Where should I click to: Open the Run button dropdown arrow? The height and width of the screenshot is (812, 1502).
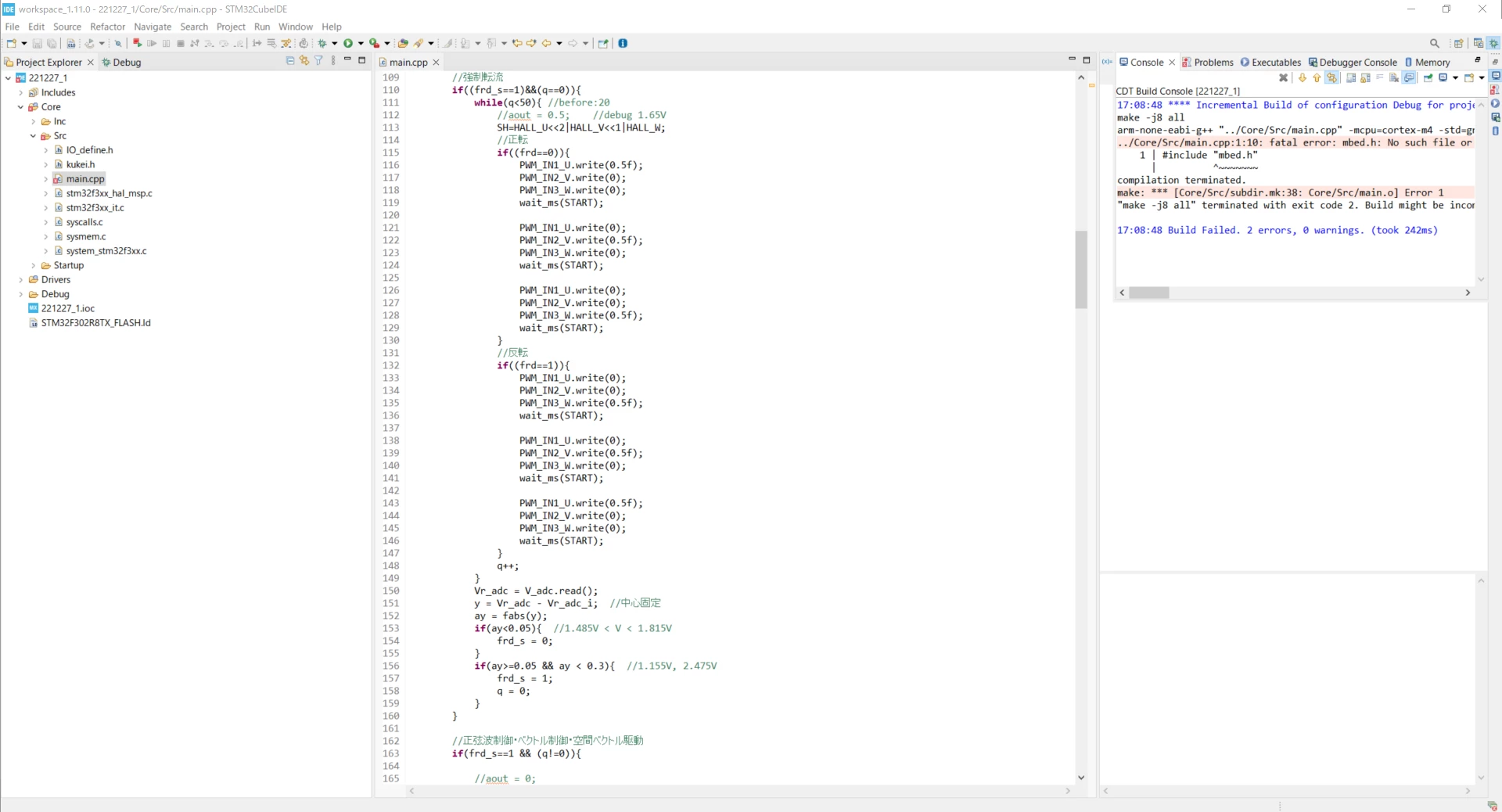361,43
